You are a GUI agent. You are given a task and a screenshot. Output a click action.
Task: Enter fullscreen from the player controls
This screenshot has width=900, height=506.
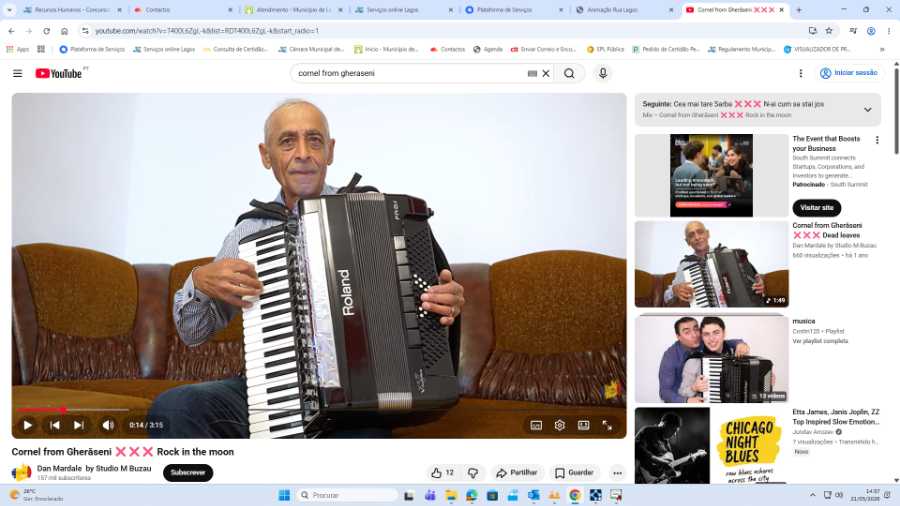pos(607,425)
